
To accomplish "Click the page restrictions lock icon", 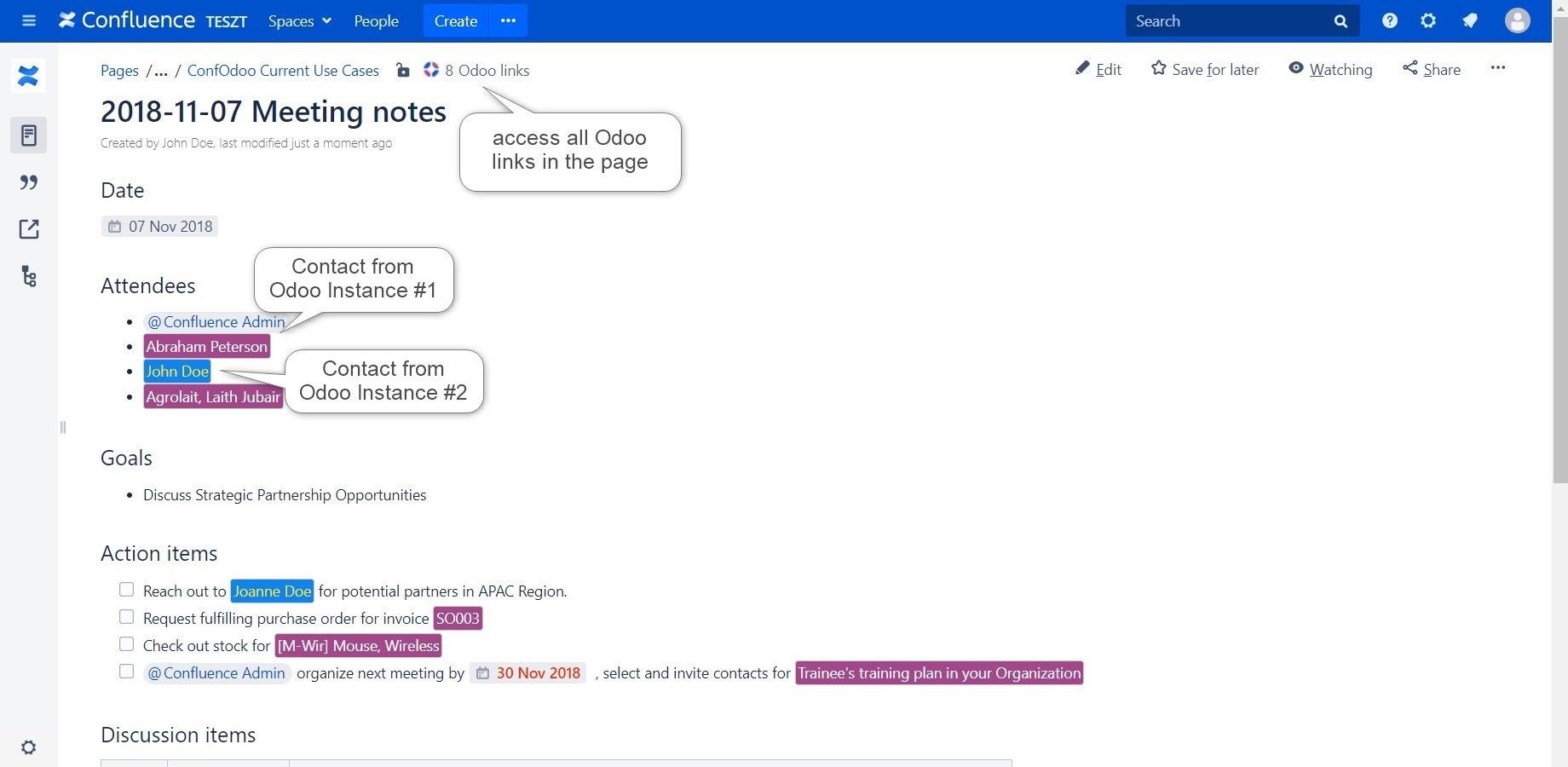I will pos(403,70).
